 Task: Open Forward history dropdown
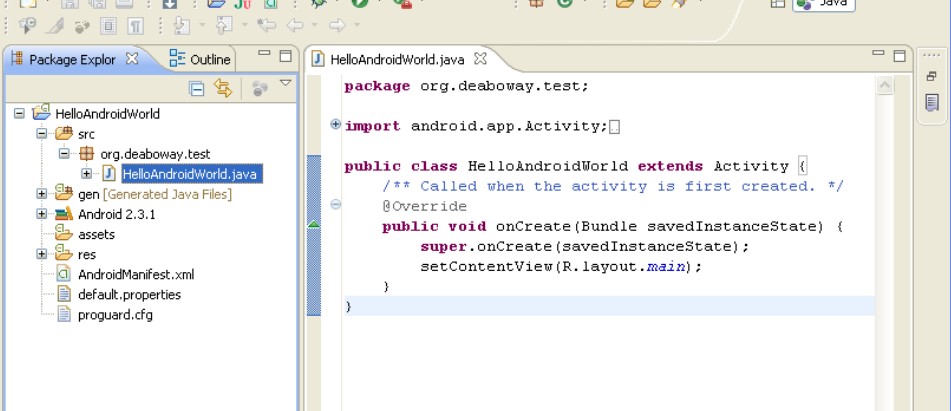click(357, 25)
